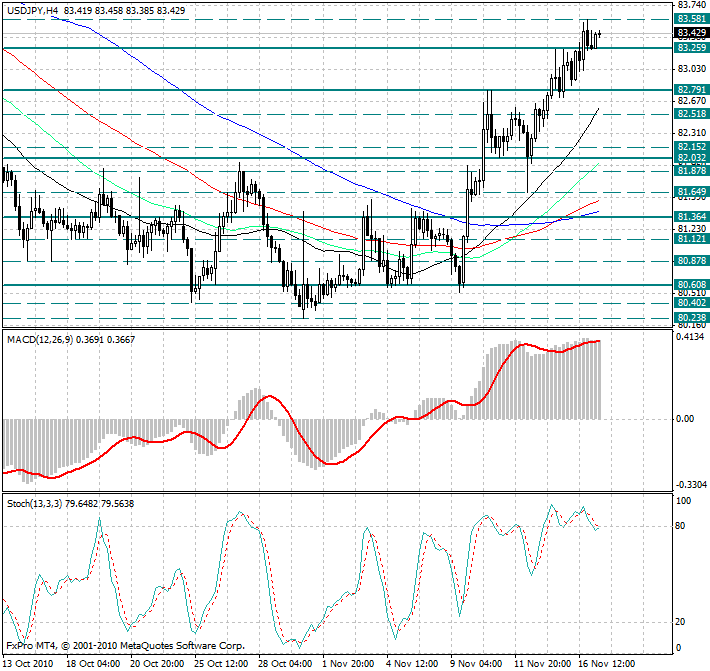Click the 16 Nov 12:00 time label
Image resolution: width=710 pixels, height=671 pixels.
(607, 664)
